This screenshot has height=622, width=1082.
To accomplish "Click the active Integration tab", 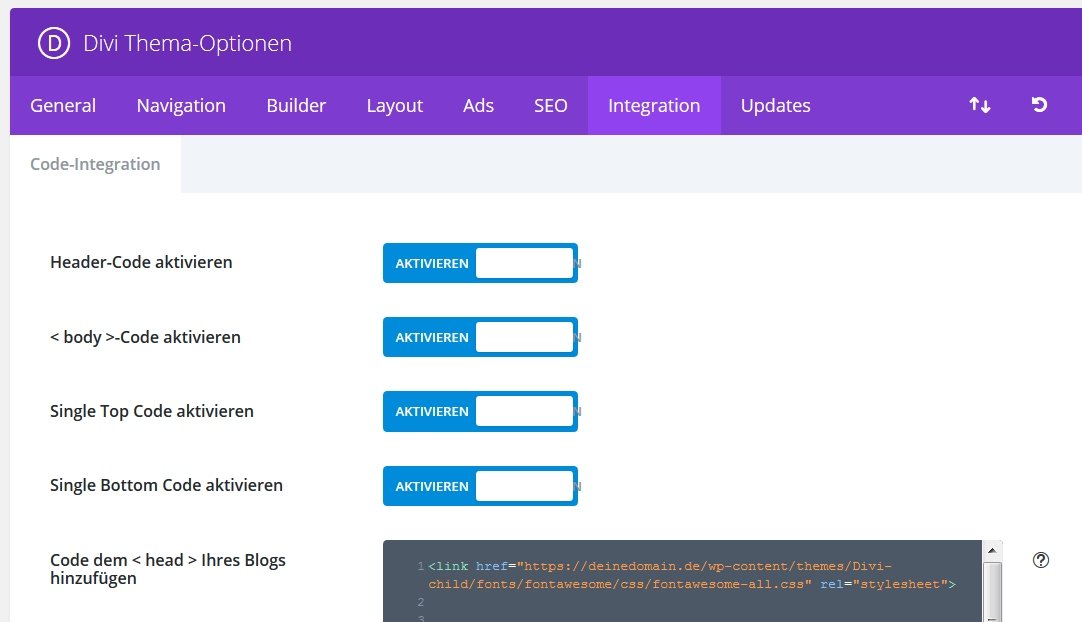I will coord(654,104).
